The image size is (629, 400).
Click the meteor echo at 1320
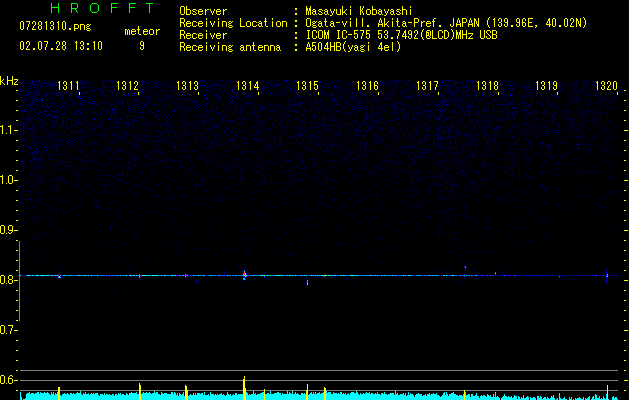[607, 276]
